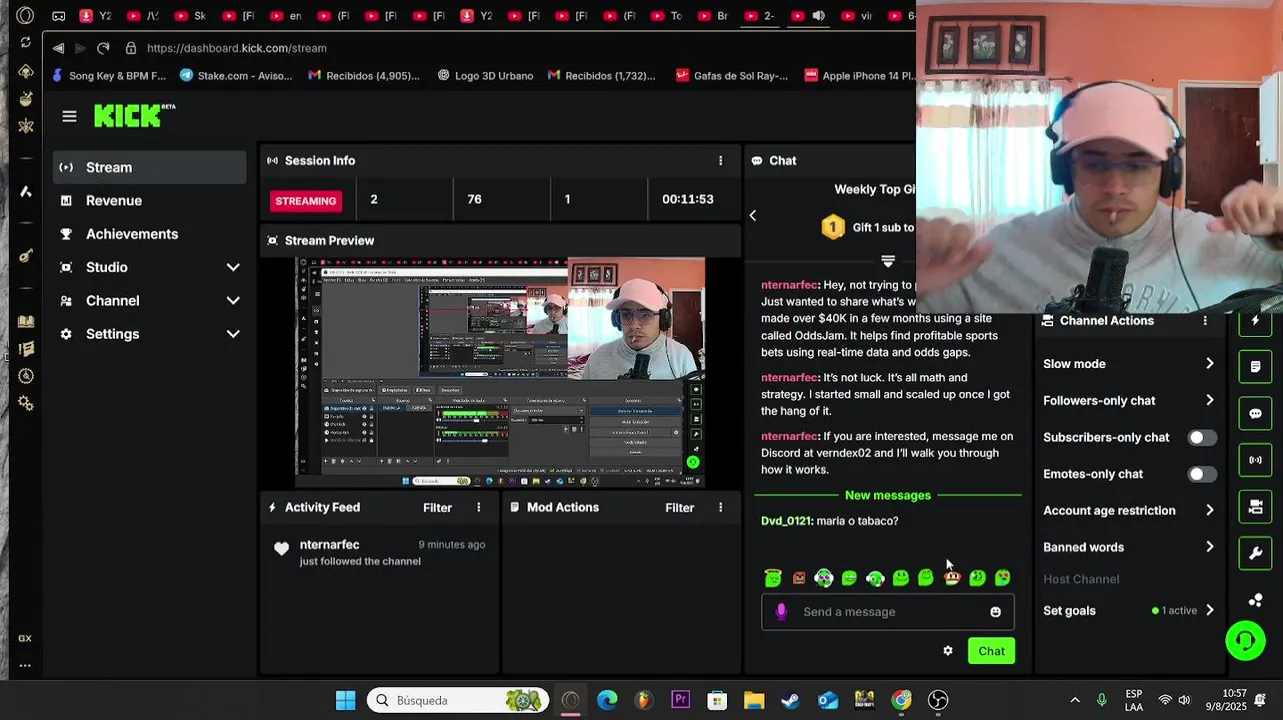Open the Mod Actions three-dot menu
This screenshot has height=720, width=1283.
pyautogui.click(x=720, y=507)
